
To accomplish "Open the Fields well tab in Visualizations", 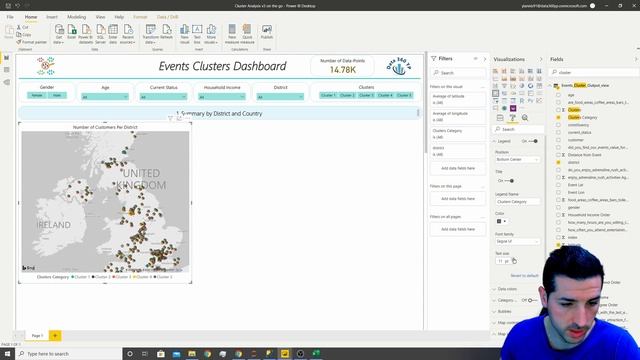I will [500, 118].
